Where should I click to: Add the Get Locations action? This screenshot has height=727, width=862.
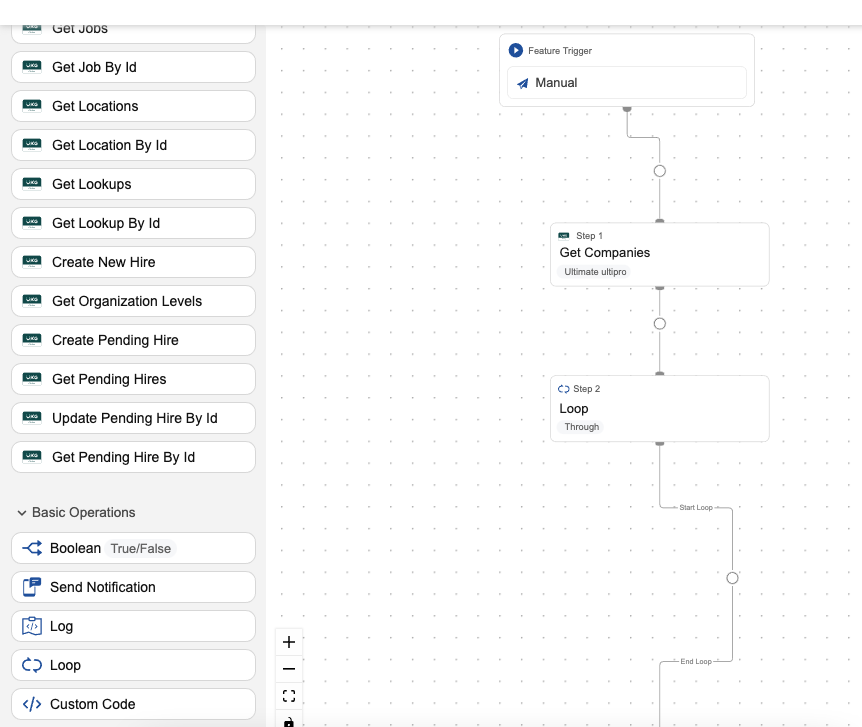click(134, 106)
